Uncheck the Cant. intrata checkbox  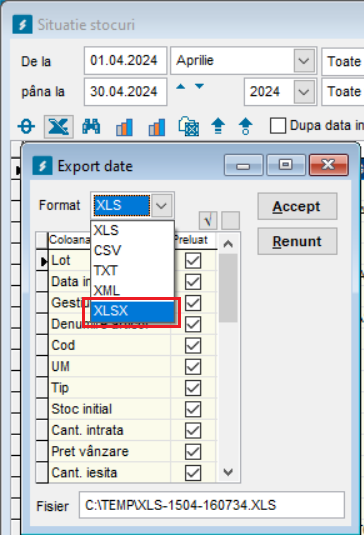pyautogui.click(x=193, y=431)
